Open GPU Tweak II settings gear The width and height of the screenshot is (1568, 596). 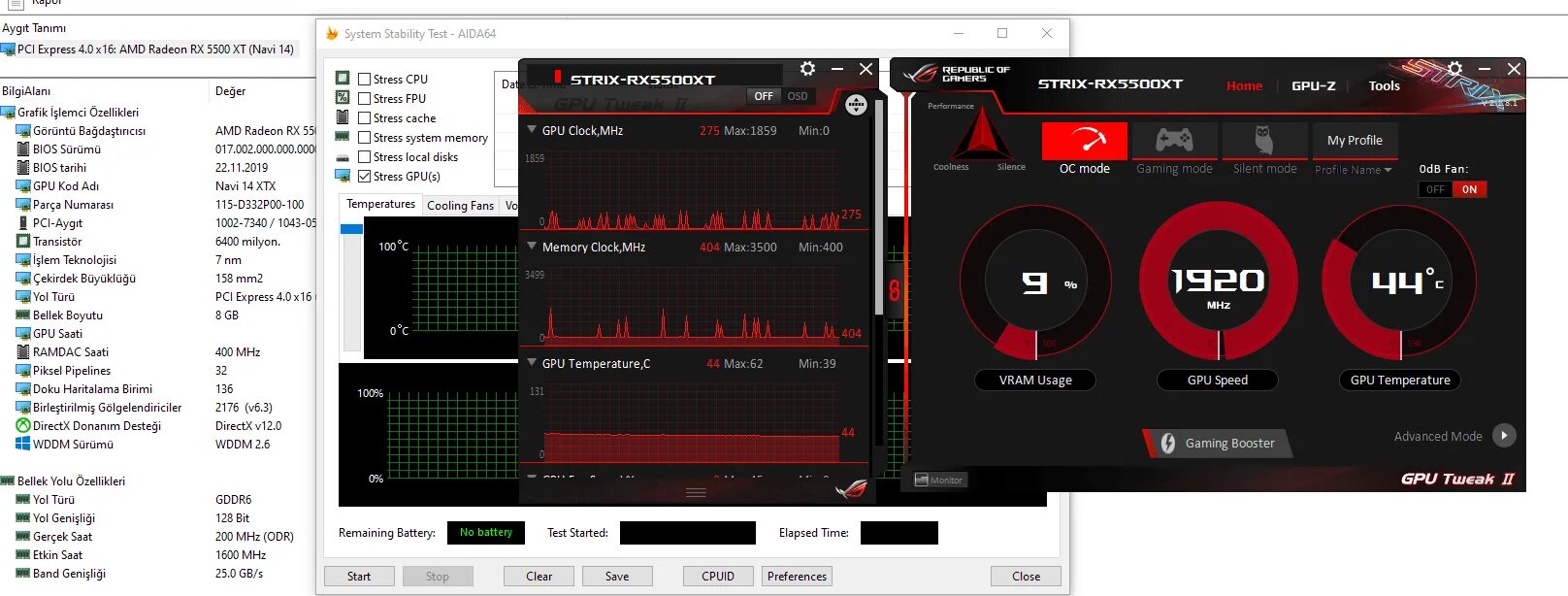pos(1454,69)
